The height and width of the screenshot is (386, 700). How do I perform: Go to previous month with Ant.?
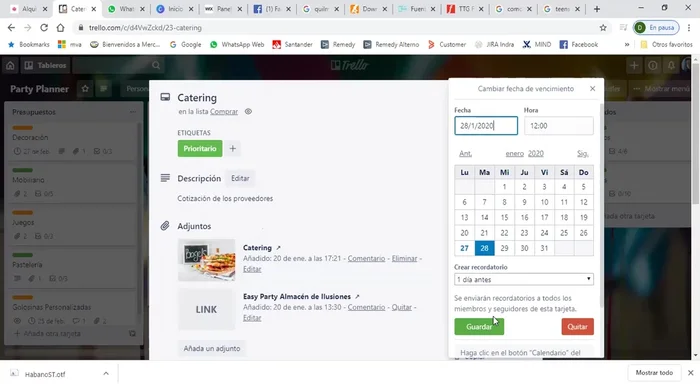(x=465, y=154)
